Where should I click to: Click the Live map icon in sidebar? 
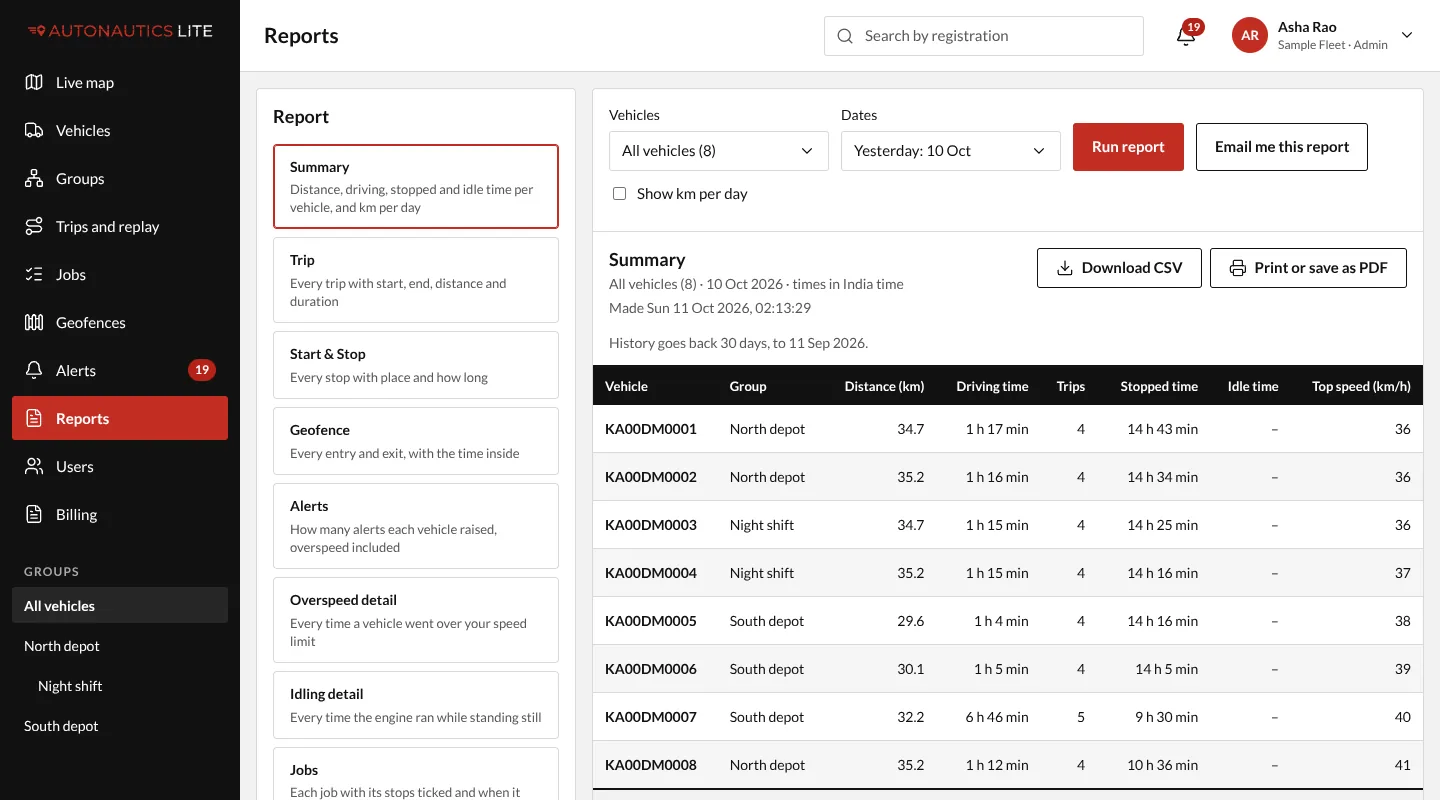click(x=34, y=83)
